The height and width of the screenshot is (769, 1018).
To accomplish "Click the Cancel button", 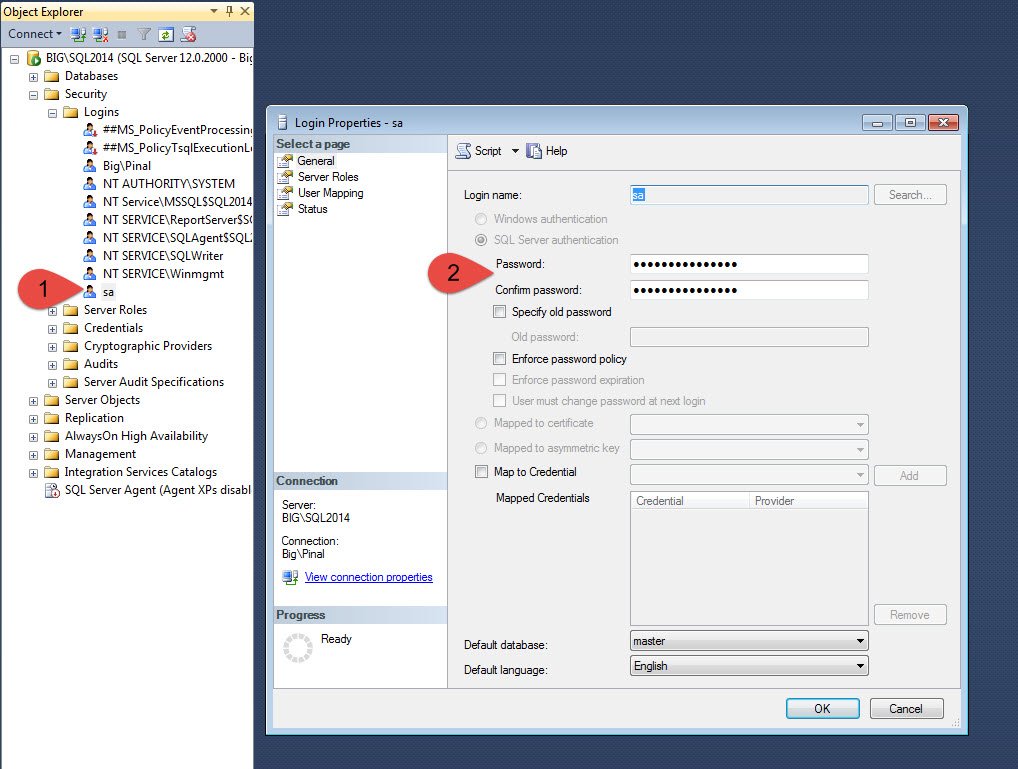I will (906, 709).
